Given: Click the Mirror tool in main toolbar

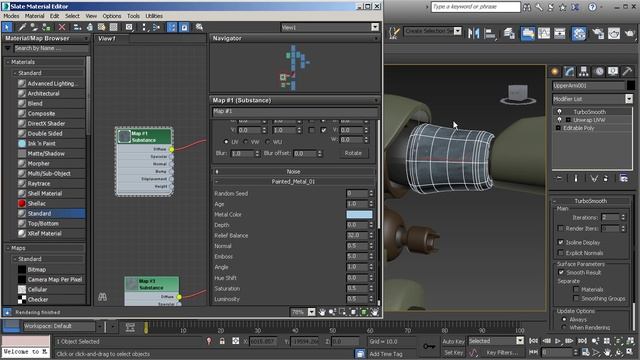Looking at the screenshot, I should tap(474, 33).
